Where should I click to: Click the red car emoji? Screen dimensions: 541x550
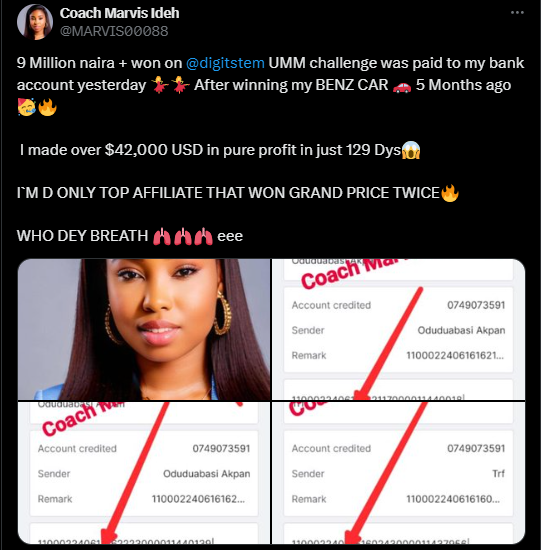pyautogui.click(x=402, y=86)
